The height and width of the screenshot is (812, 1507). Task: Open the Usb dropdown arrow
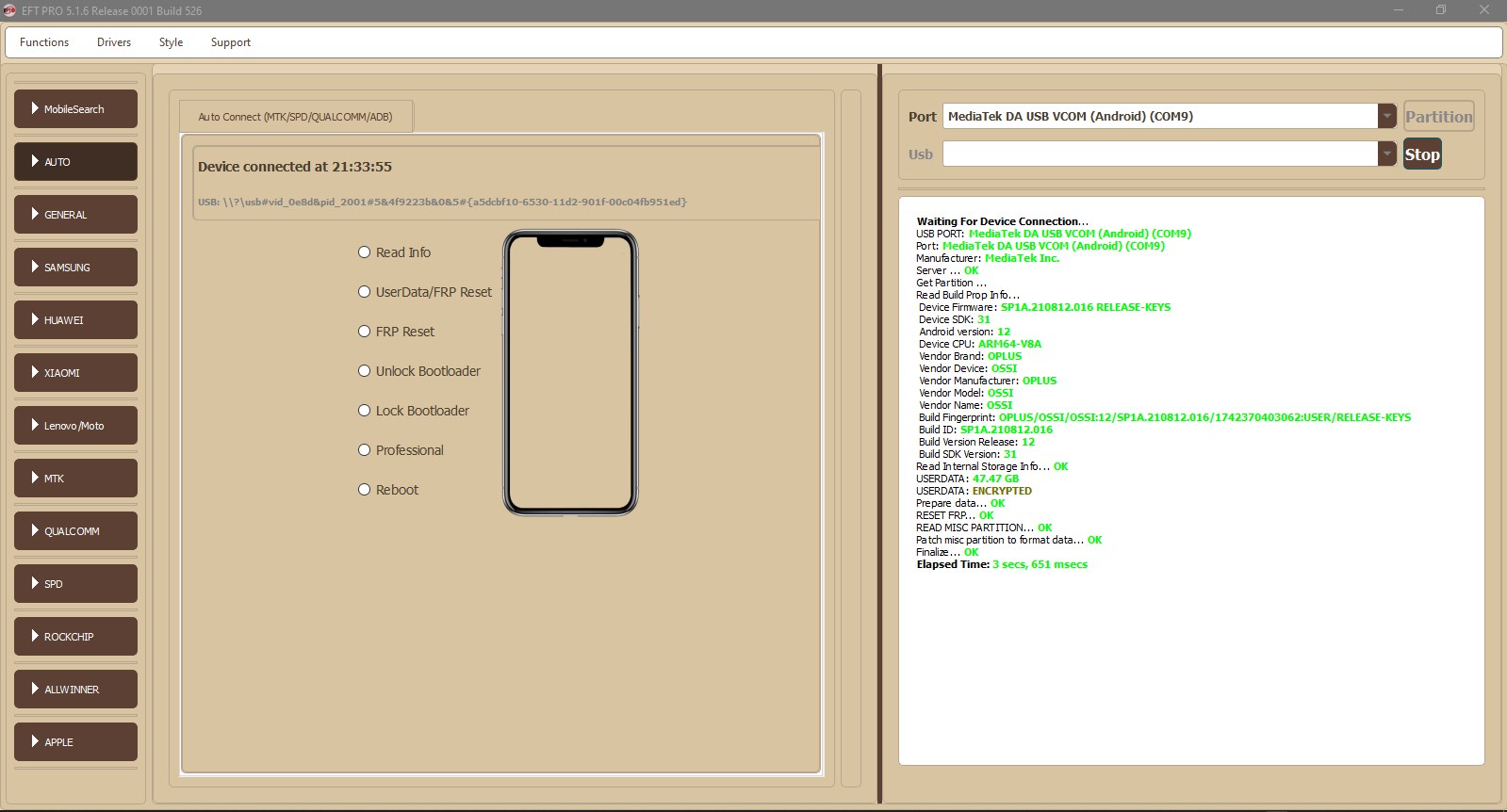click(1386, 154)
